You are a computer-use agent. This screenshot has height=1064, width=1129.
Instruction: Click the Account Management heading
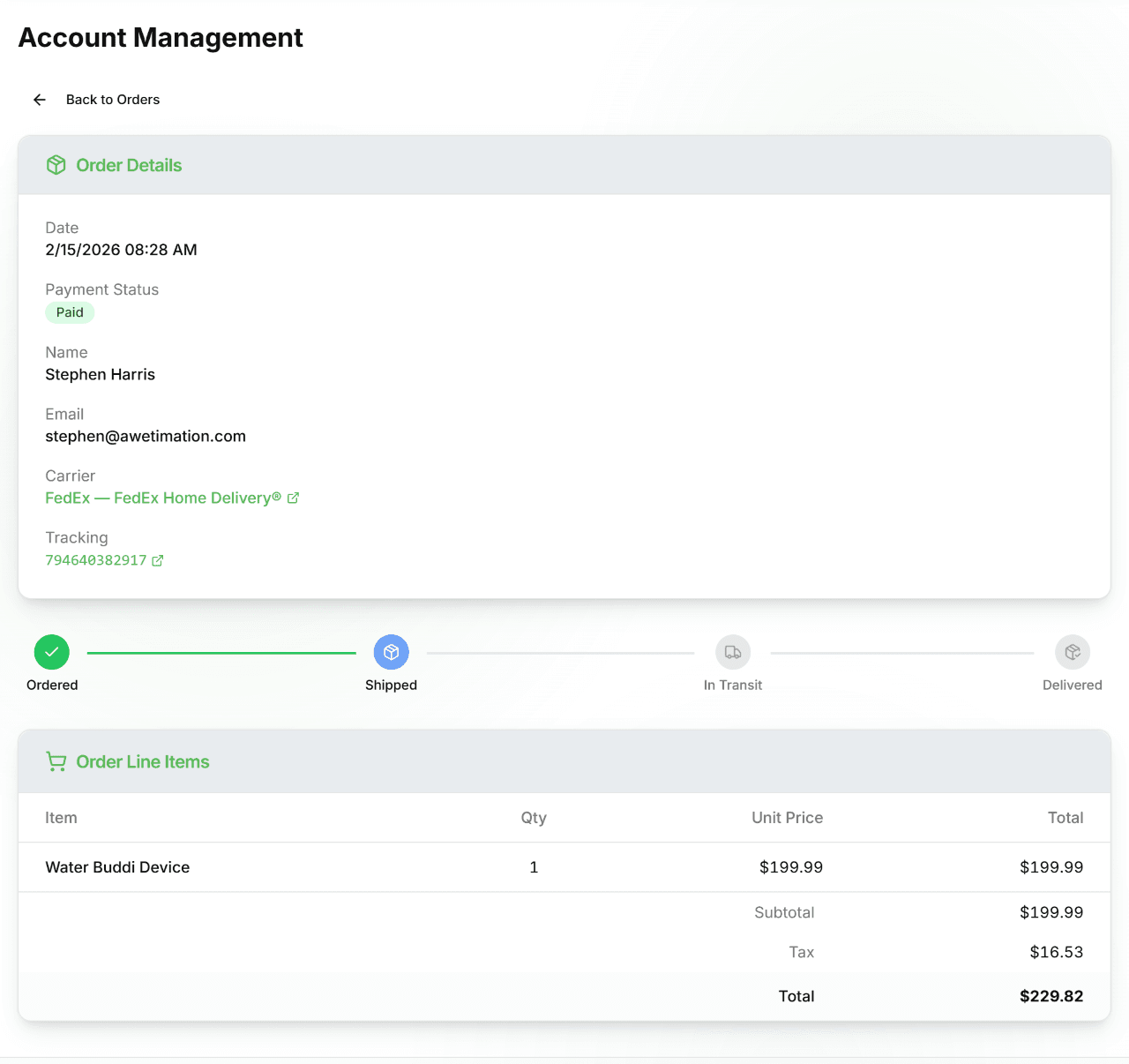click(161, 37)
